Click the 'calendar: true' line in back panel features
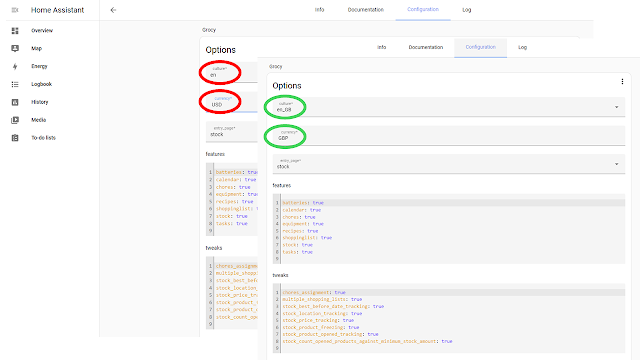The width and height of the screenshot is (640, 360). pyautogui.click(x=236, y=180)
